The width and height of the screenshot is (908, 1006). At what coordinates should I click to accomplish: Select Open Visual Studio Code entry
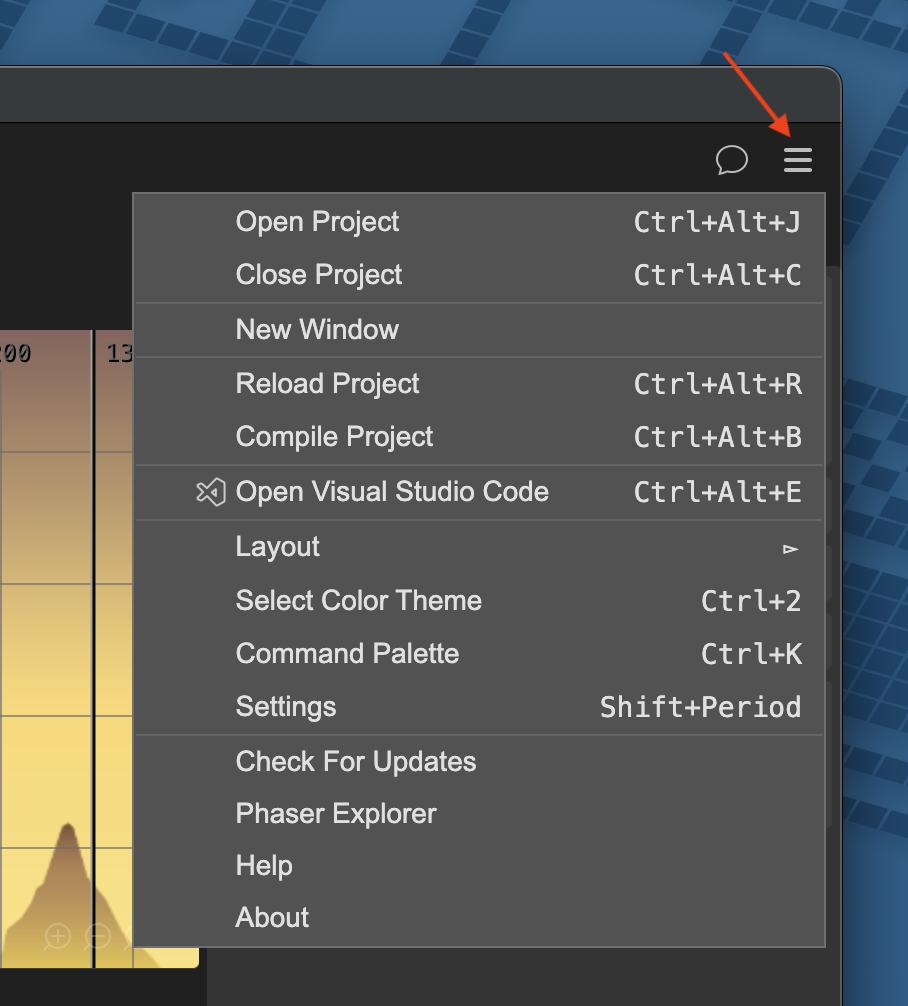[392, 492]
